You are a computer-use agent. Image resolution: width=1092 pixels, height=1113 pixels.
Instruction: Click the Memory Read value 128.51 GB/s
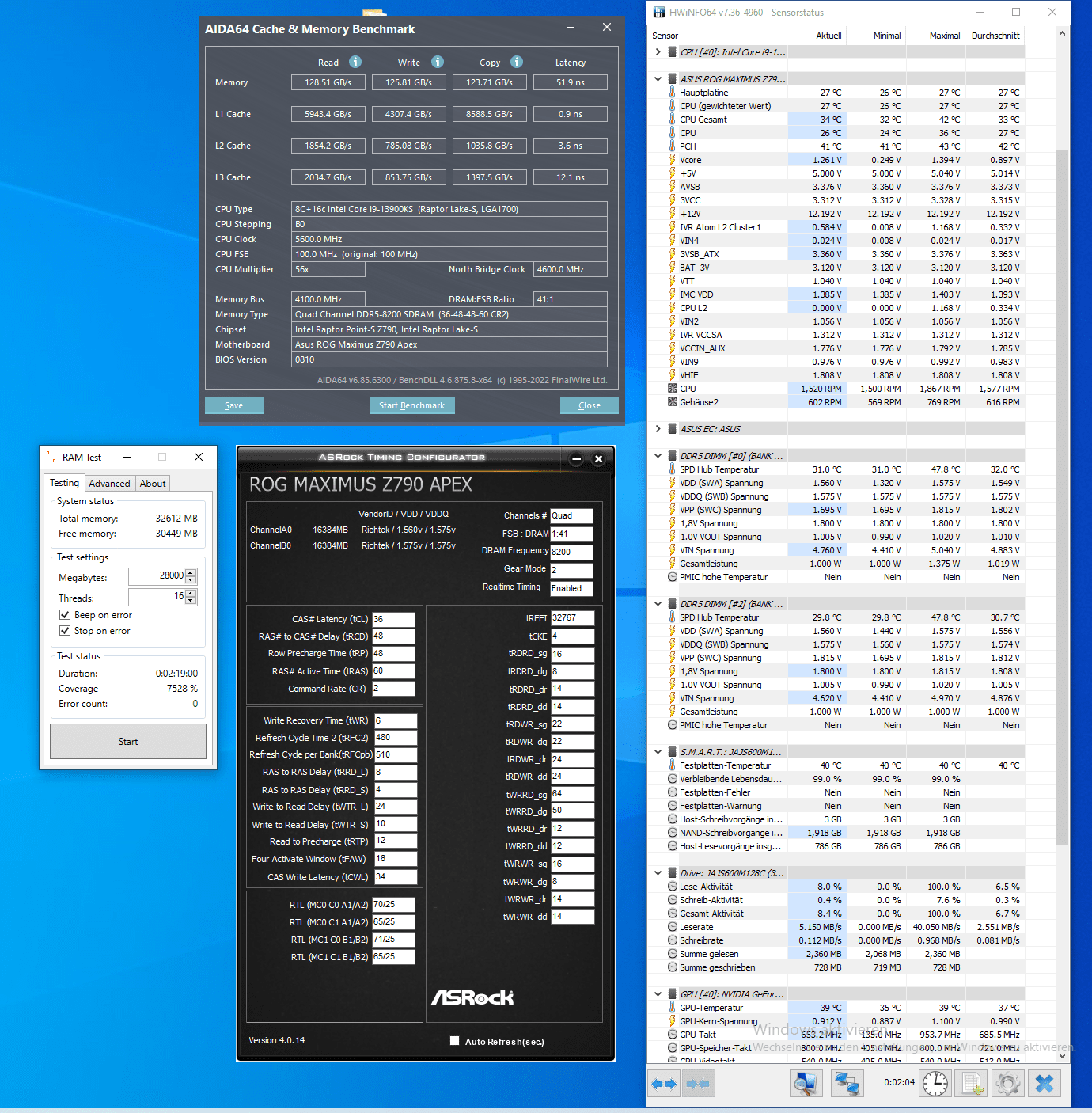pos(328,82)
